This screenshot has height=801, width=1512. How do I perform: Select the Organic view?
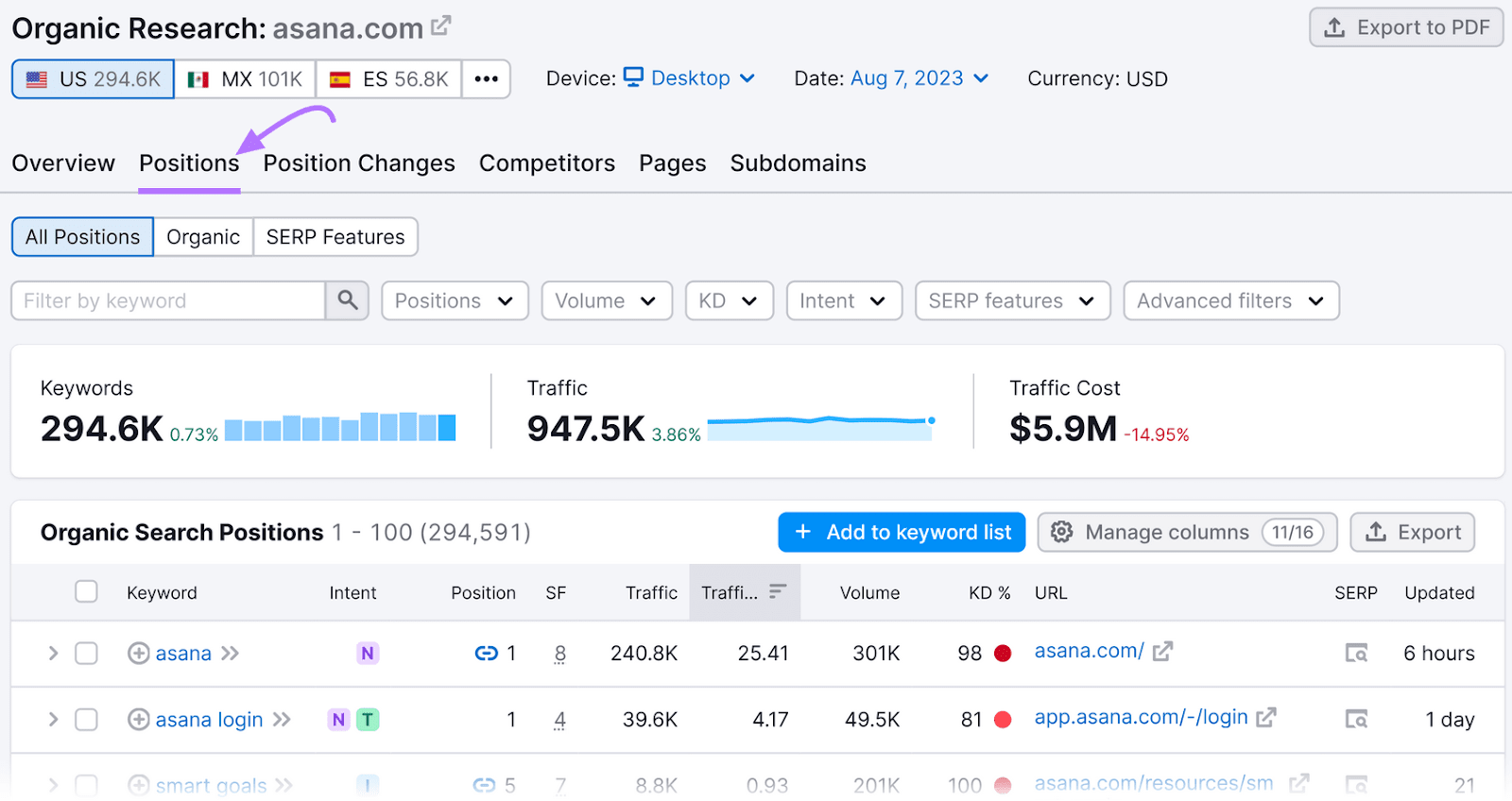(203, 237)
